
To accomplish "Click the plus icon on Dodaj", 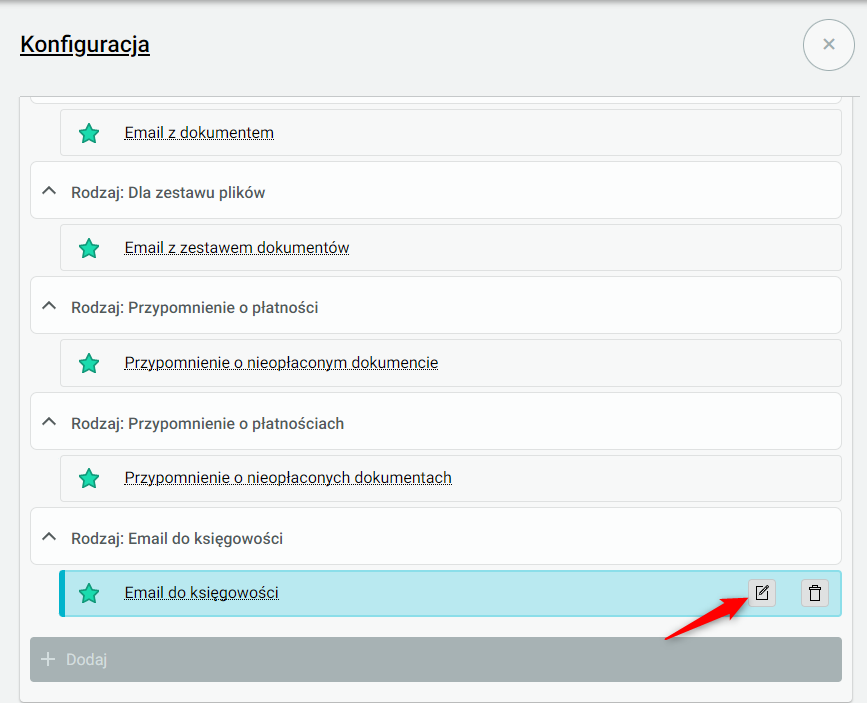I will (x=48, y=659).
